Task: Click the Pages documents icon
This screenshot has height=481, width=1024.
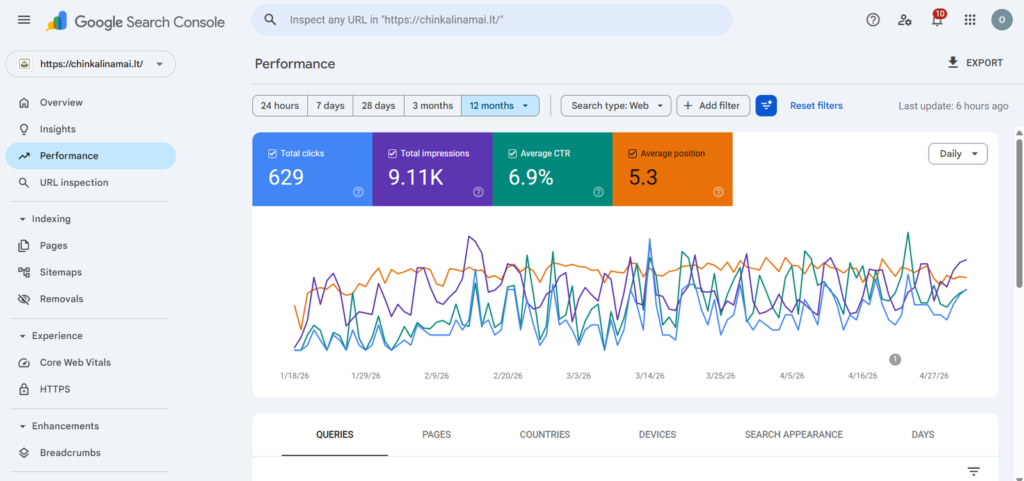Action: click(x=24, y=245)
